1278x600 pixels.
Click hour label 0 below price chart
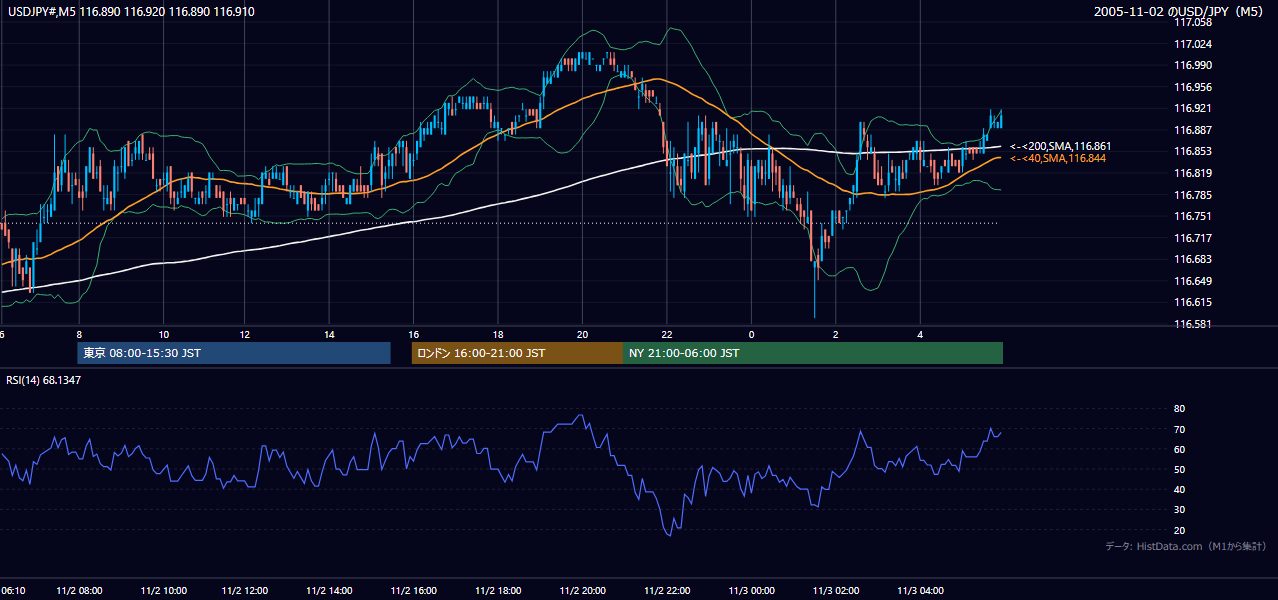pos(751,334)
